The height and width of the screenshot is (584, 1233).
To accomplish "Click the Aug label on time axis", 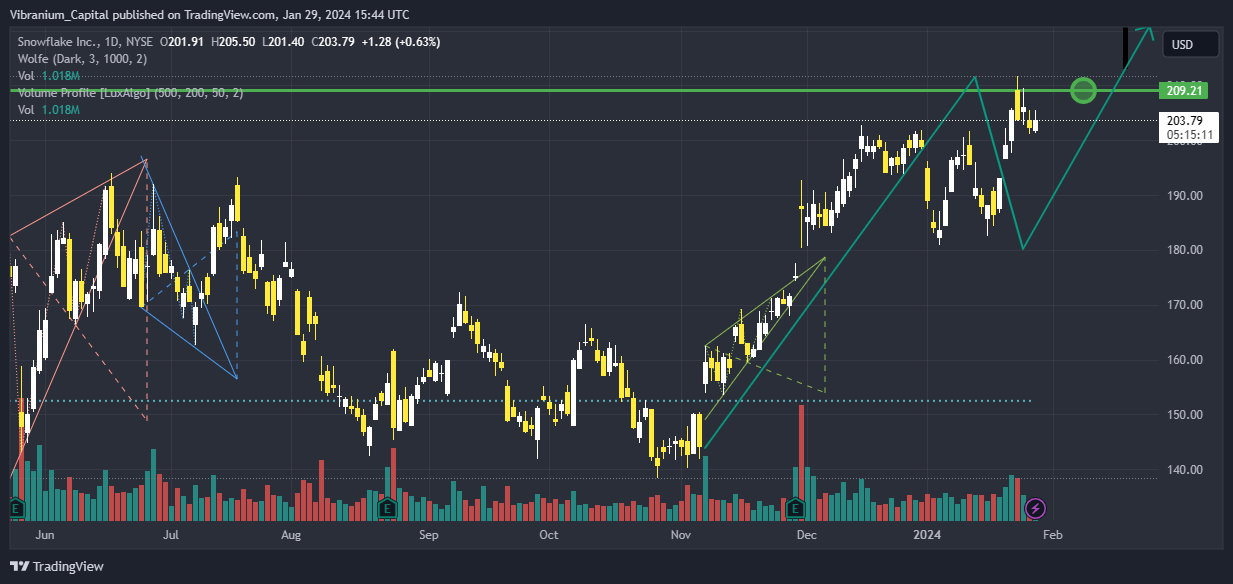I will [x=291, y=535].
